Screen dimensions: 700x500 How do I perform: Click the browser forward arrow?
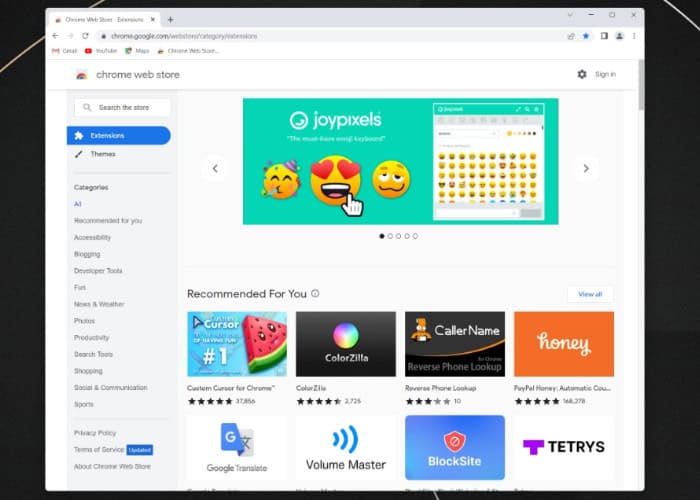[70, 36]
